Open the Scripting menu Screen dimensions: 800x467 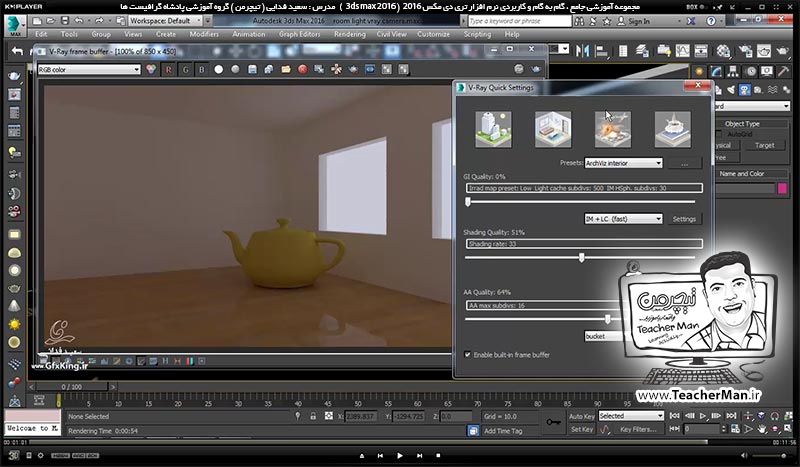pos(477,34)
